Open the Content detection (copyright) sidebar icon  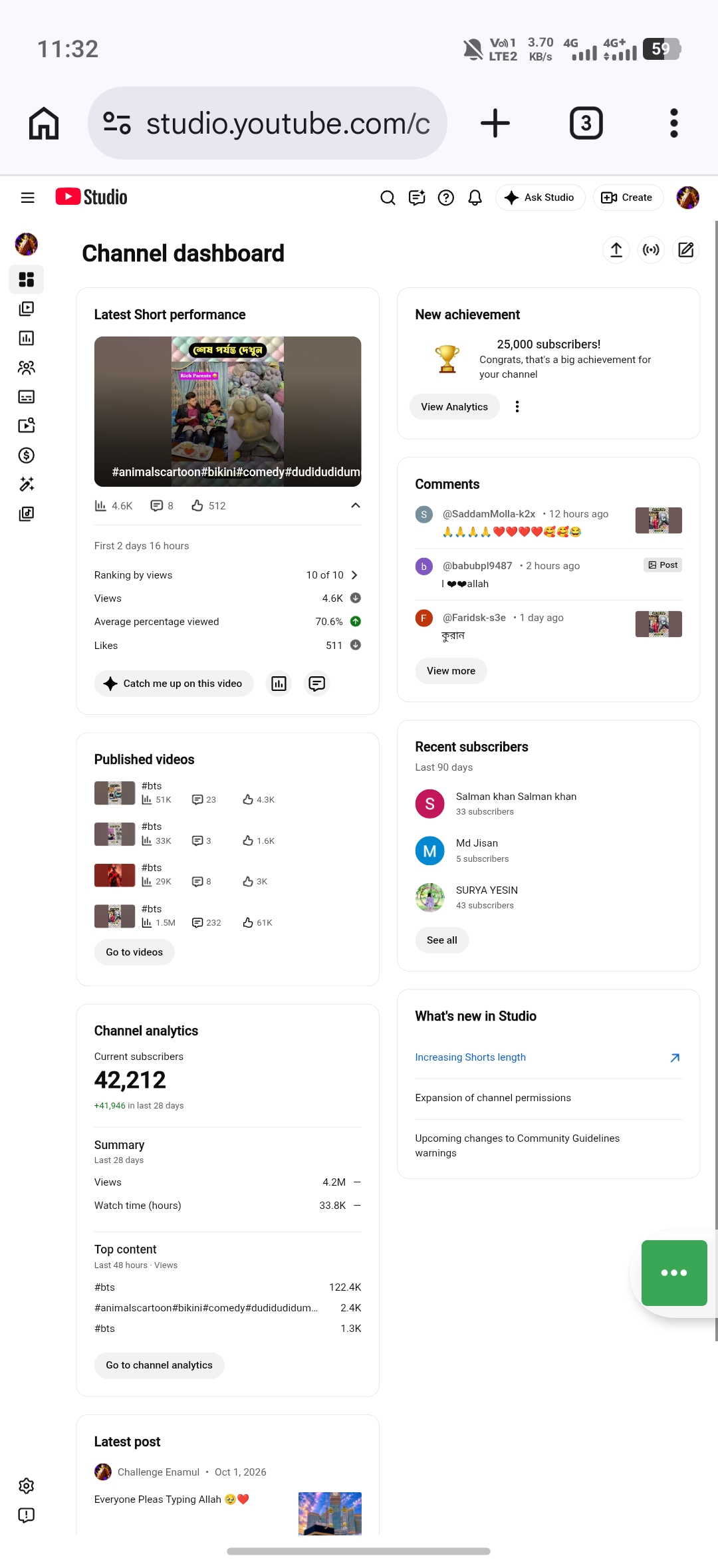pyautogui.click(x=27, y=426)
